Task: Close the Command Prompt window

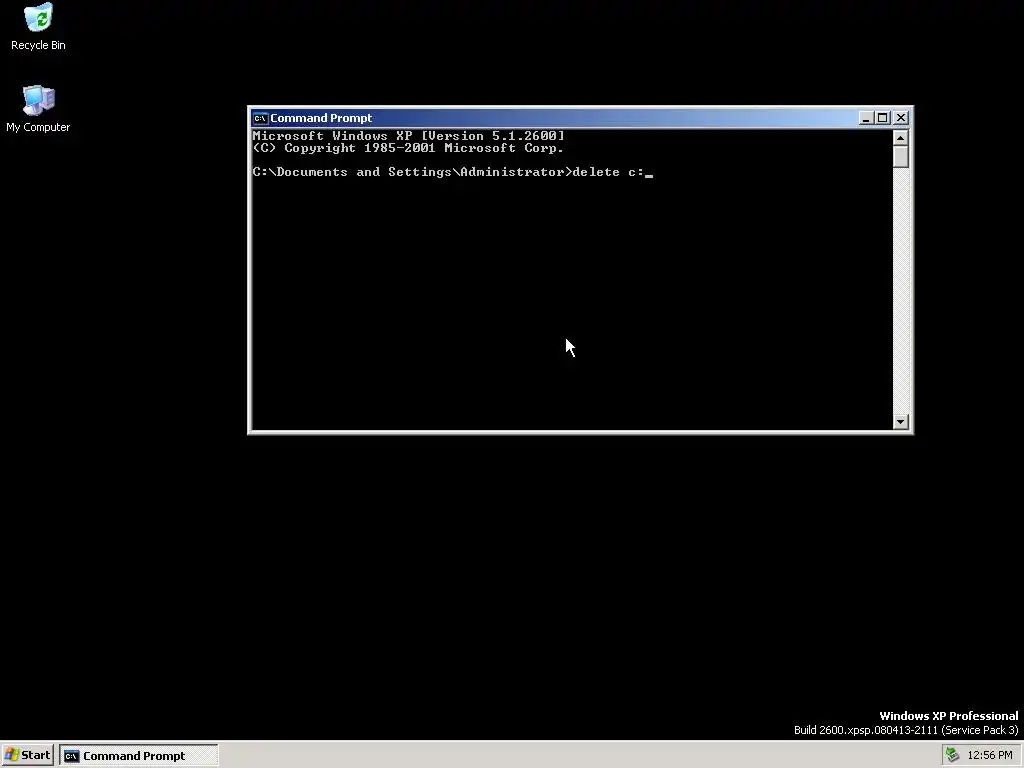Action: tap(901, 118)
